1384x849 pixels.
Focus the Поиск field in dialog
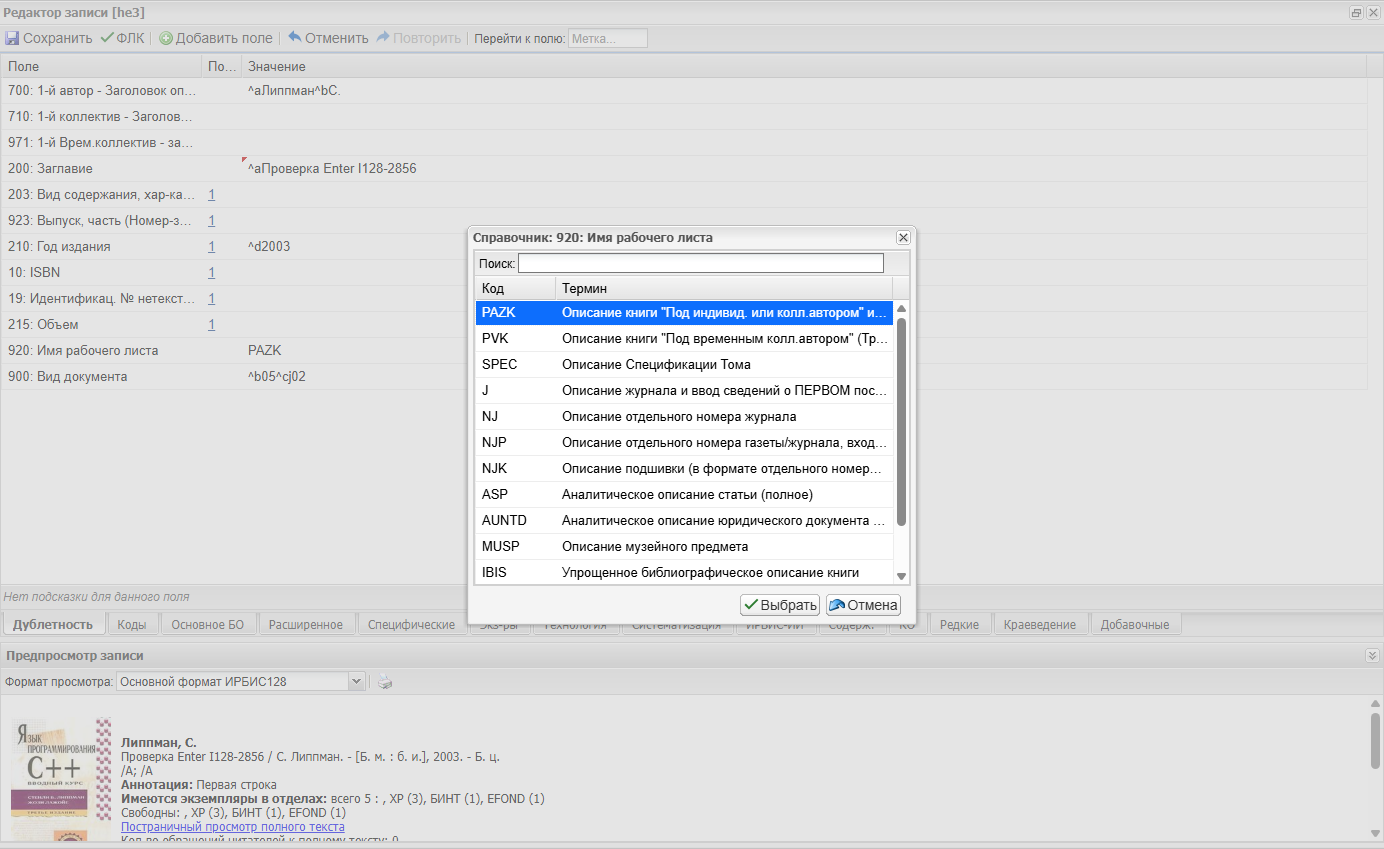tap(701, 263)
